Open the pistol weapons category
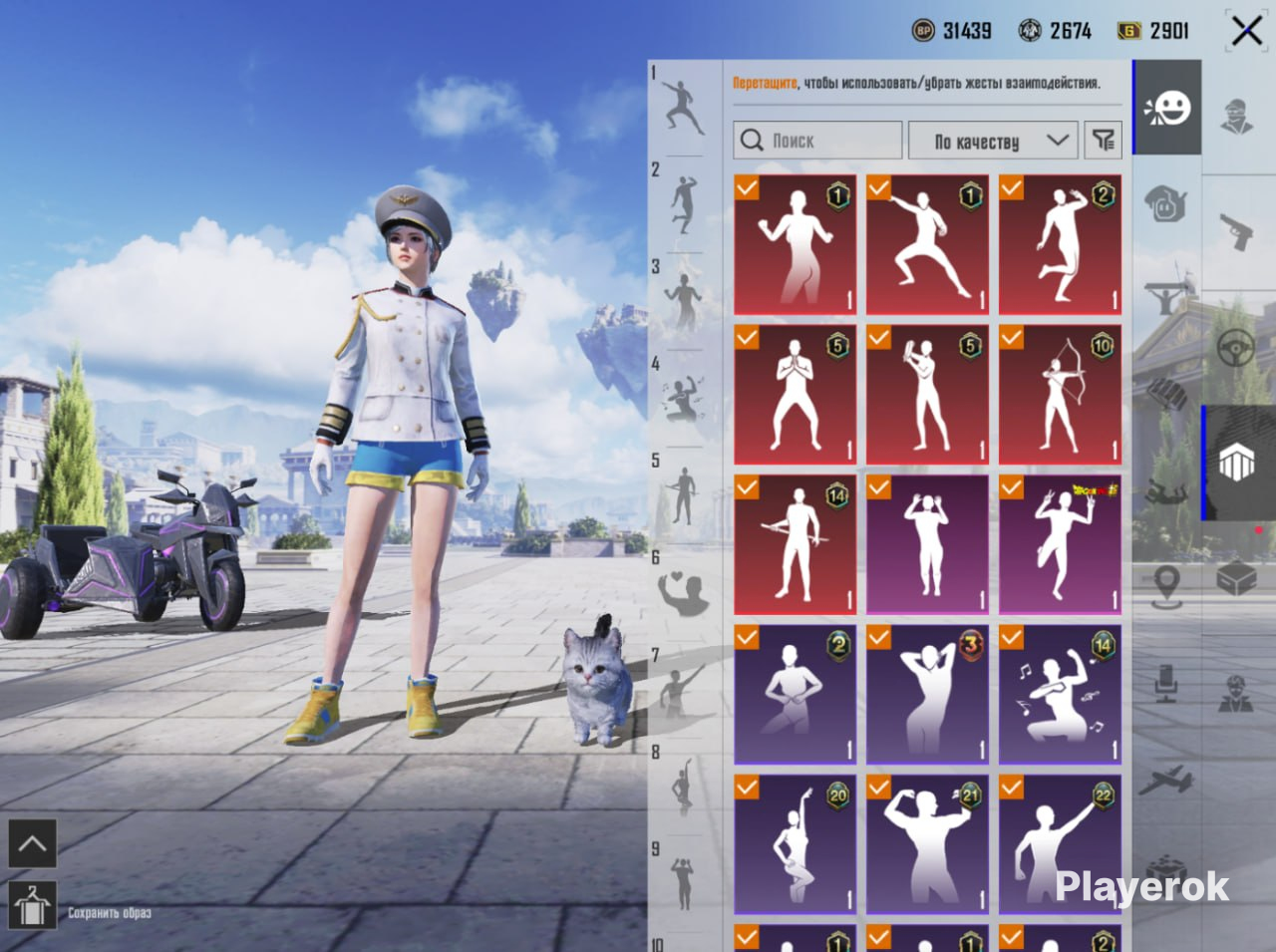 pos(1237,231)
